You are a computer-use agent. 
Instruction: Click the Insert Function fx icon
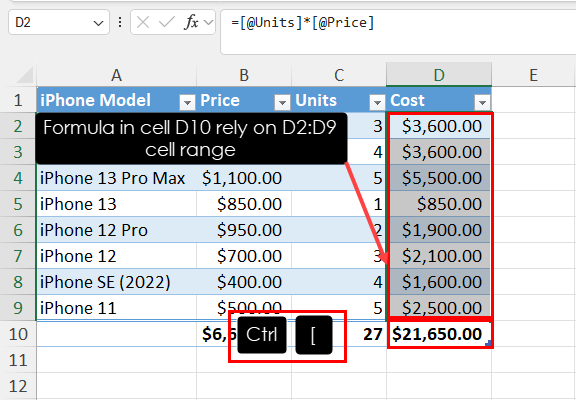191,22
